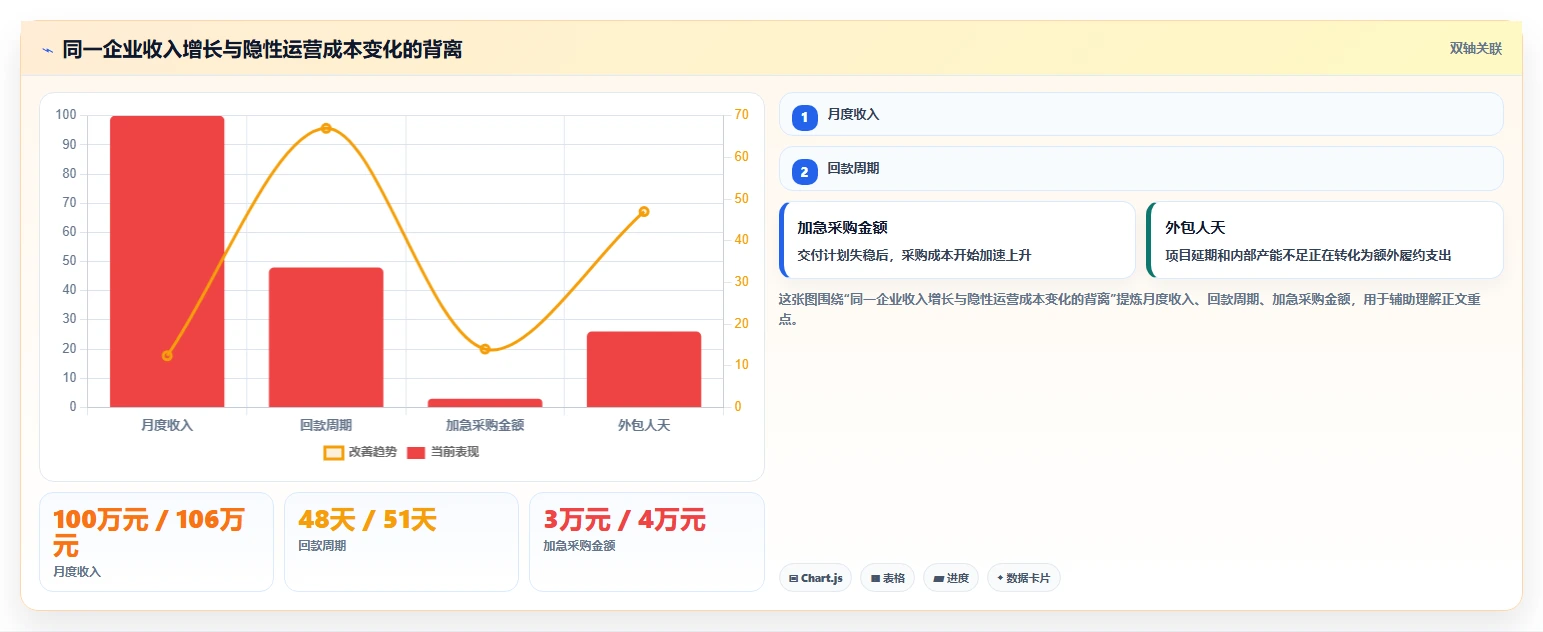This screenshot has height=632, width=1543.
Task: Click the line point above 加急采购金额 bar
Action: click(485, 349)
